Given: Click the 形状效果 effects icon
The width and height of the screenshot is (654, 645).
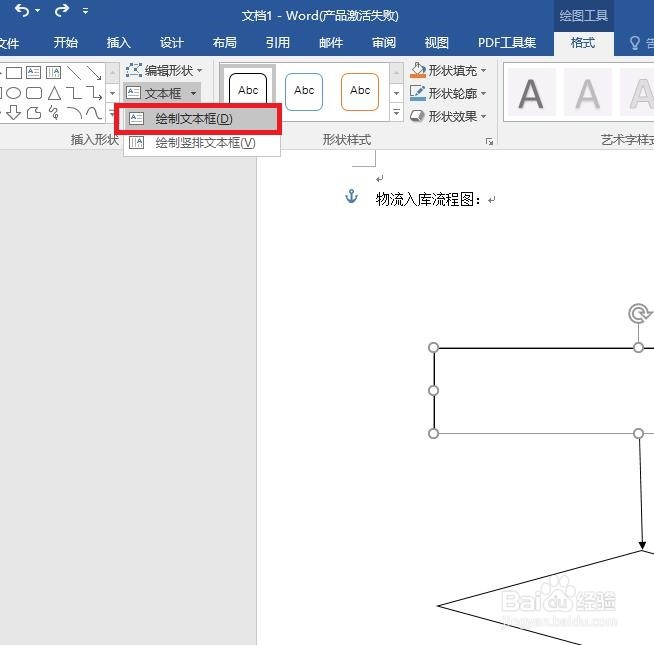Looking at the screenshot, I should coord(417,116).
